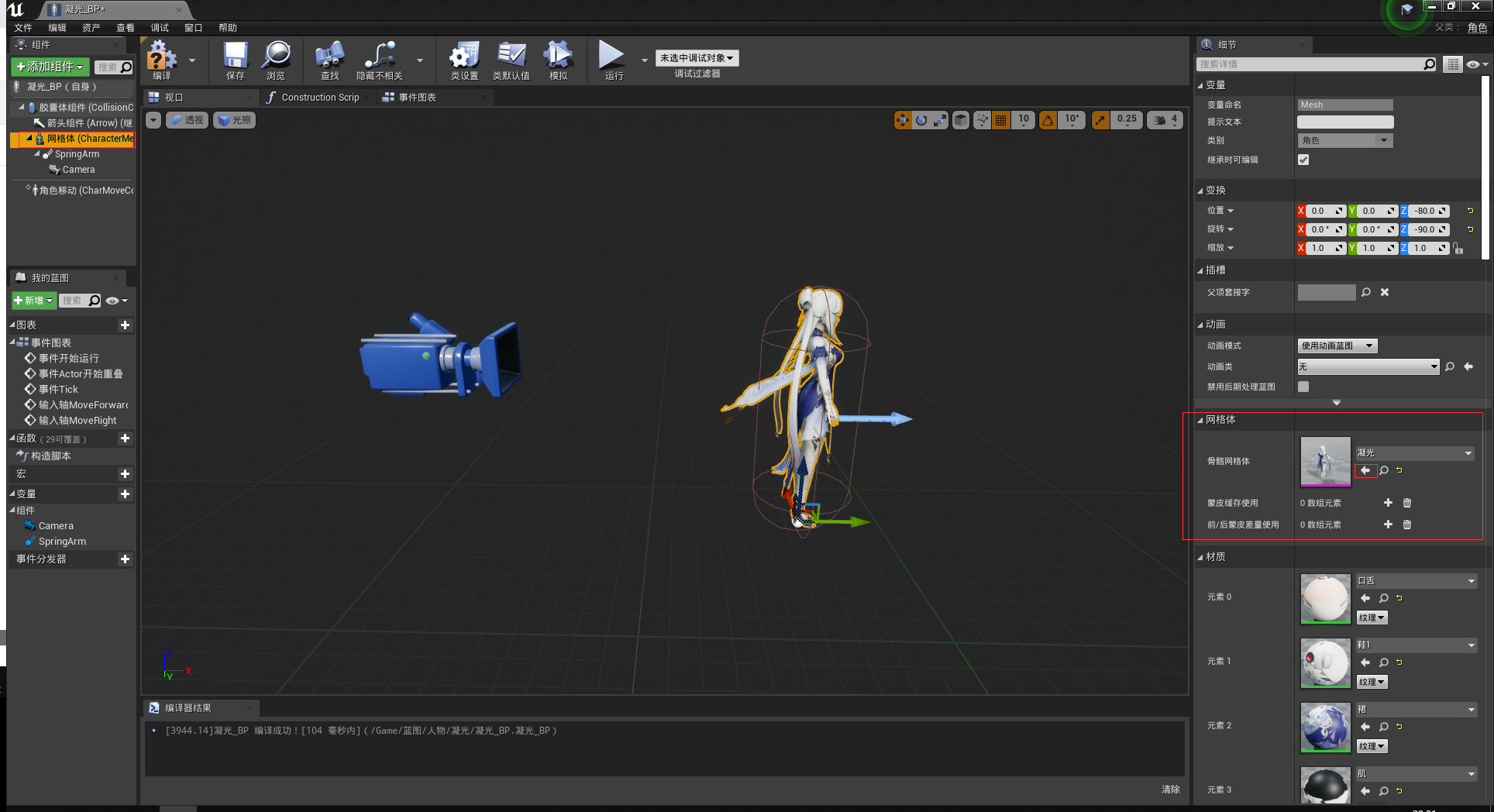Click the 添加组件 button

click(50, 67)
